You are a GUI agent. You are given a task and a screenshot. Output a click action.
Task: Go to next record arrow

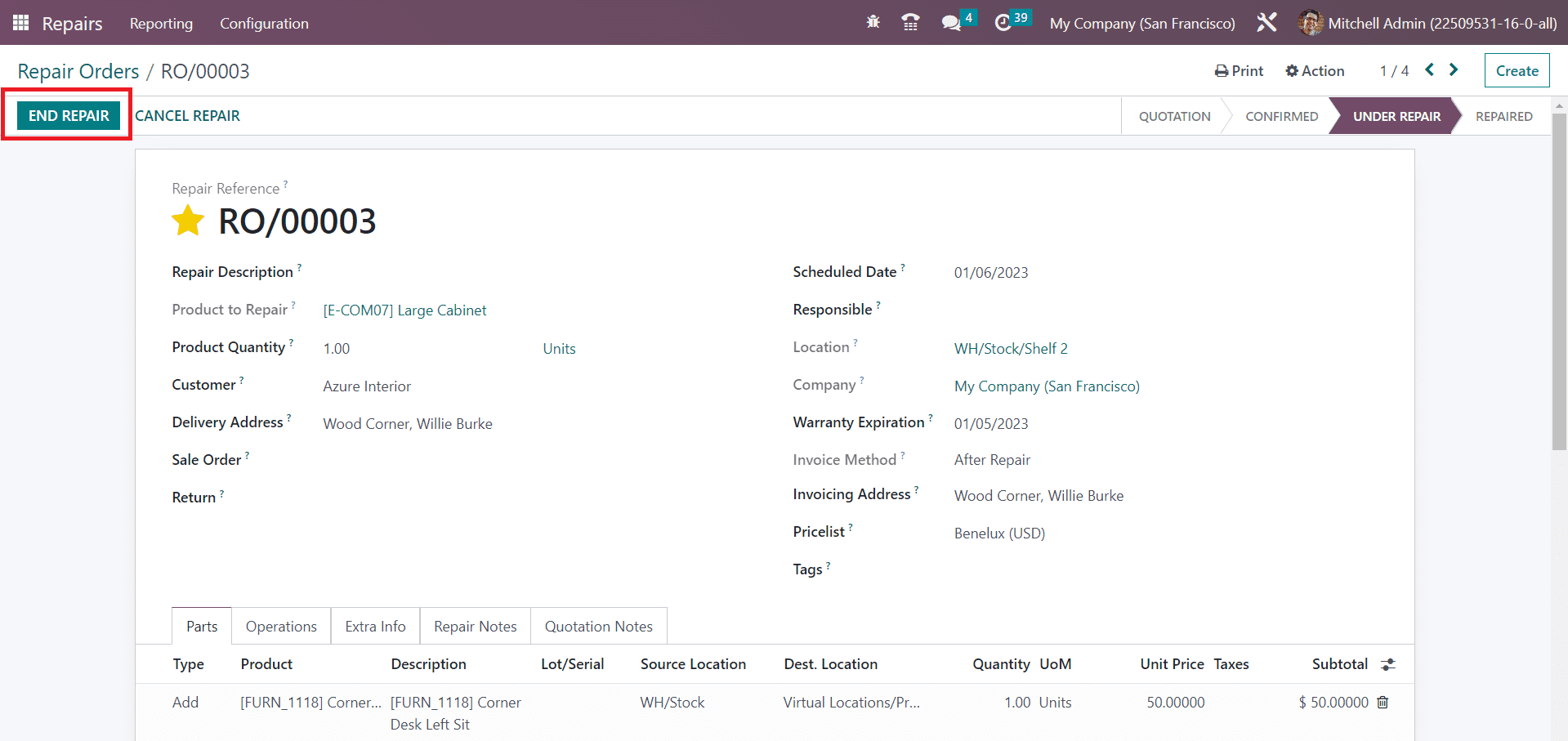click(x=1454, y=70)
